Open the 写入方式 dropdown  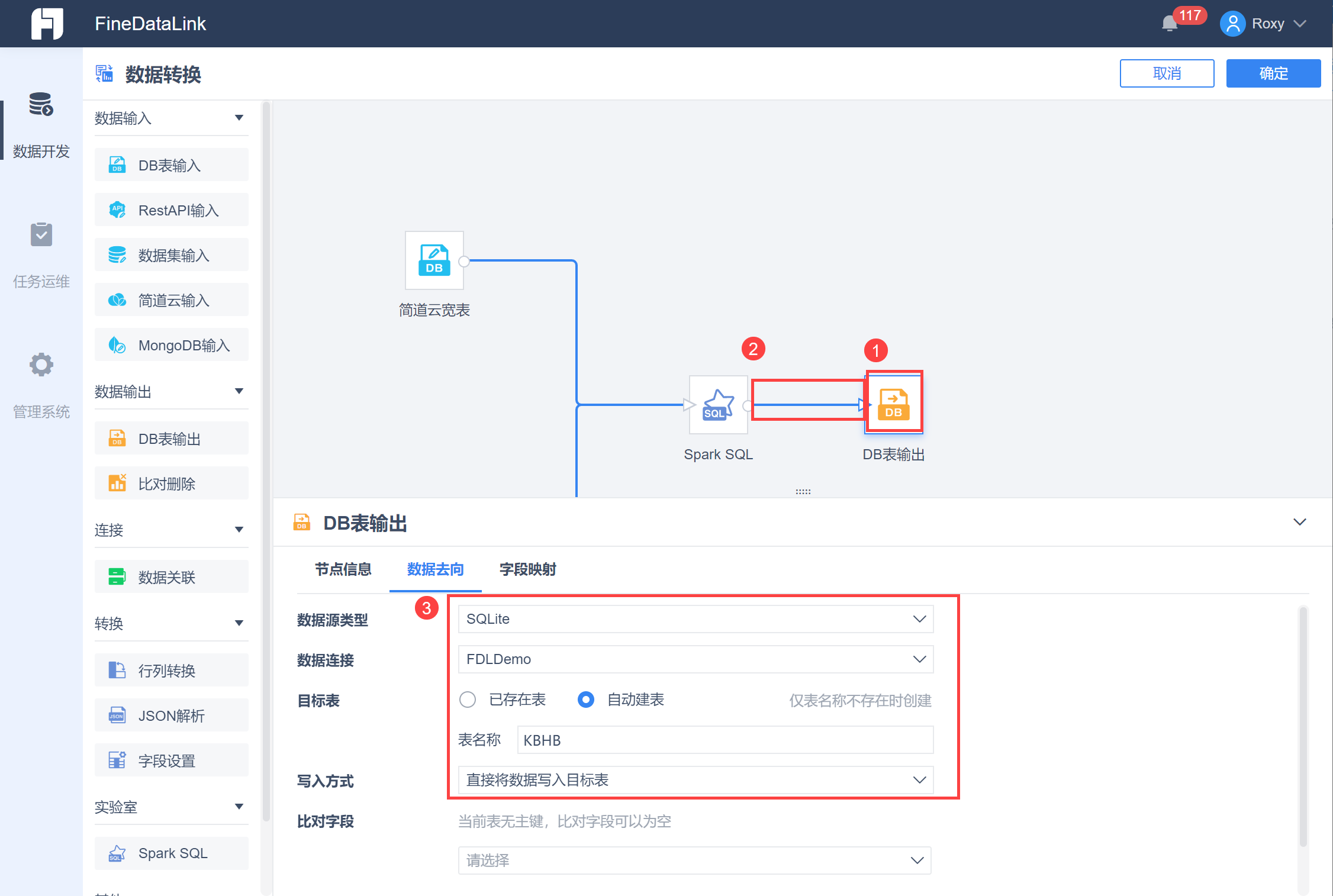click(x=696, y=780)
